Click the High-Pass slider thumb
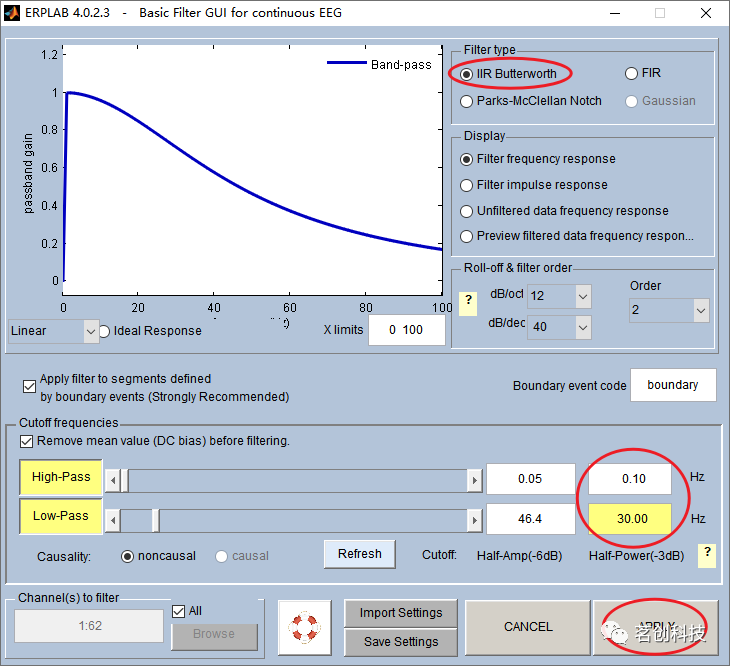 click(x=124, y=481)
